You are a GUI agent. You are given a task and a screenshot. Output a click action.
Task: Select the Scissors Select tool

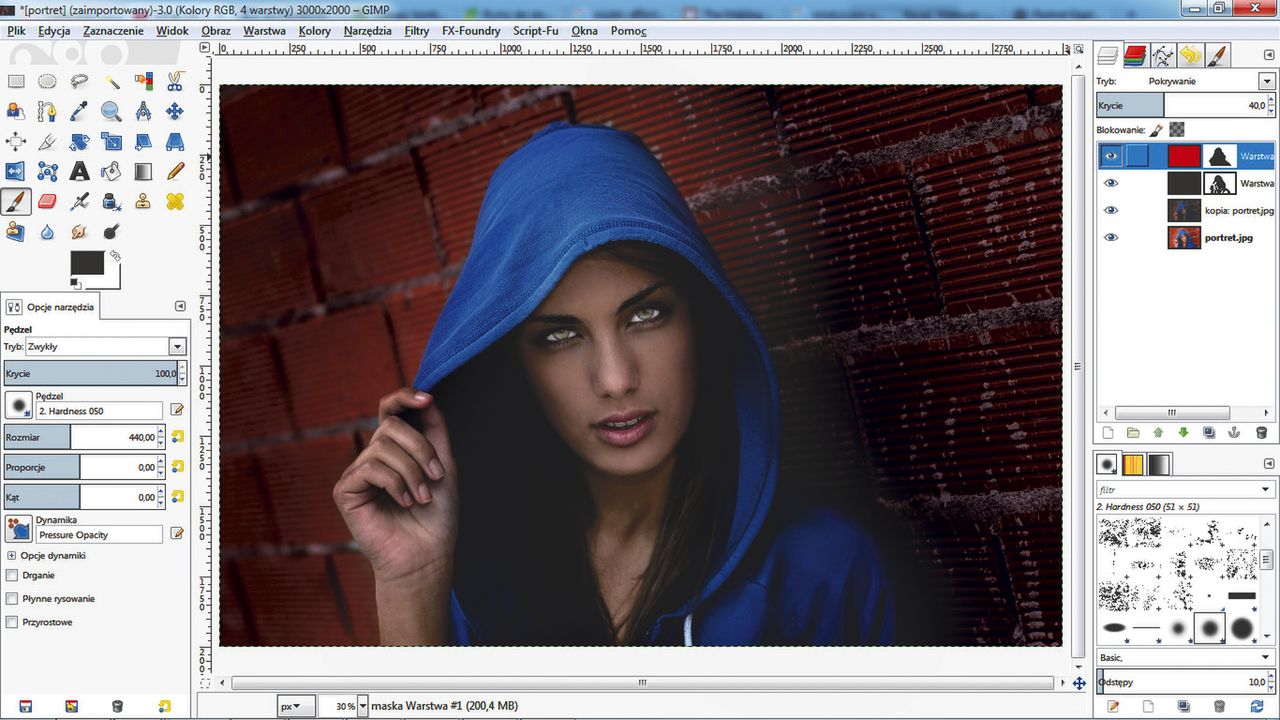(x=175, y=82)
